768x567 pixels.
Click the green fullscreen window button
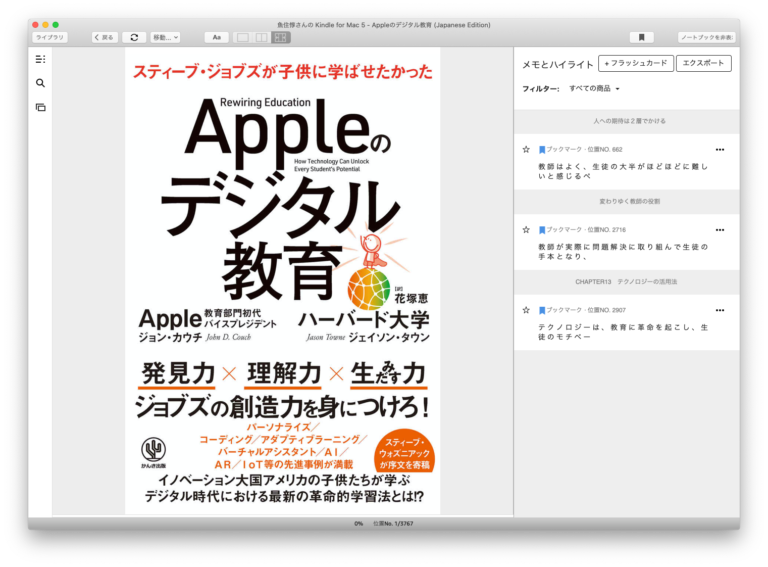tap(56, 24)
